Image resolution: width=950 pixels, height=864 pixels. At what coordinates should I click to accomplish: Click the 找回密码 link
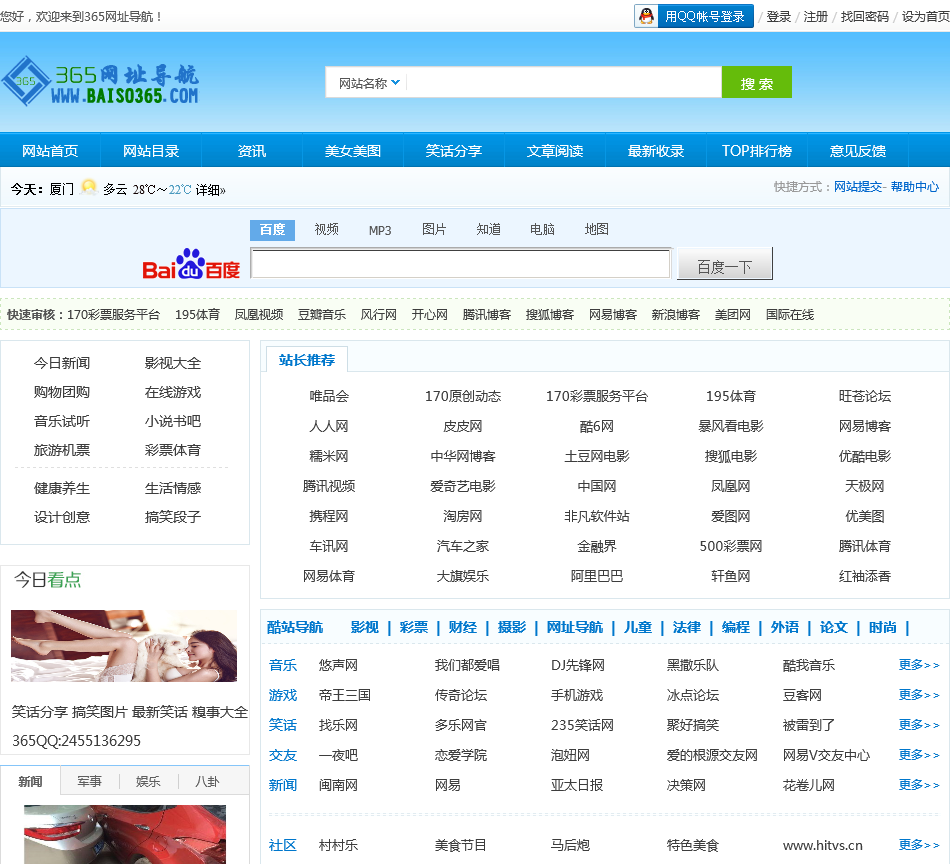point(864,16)
